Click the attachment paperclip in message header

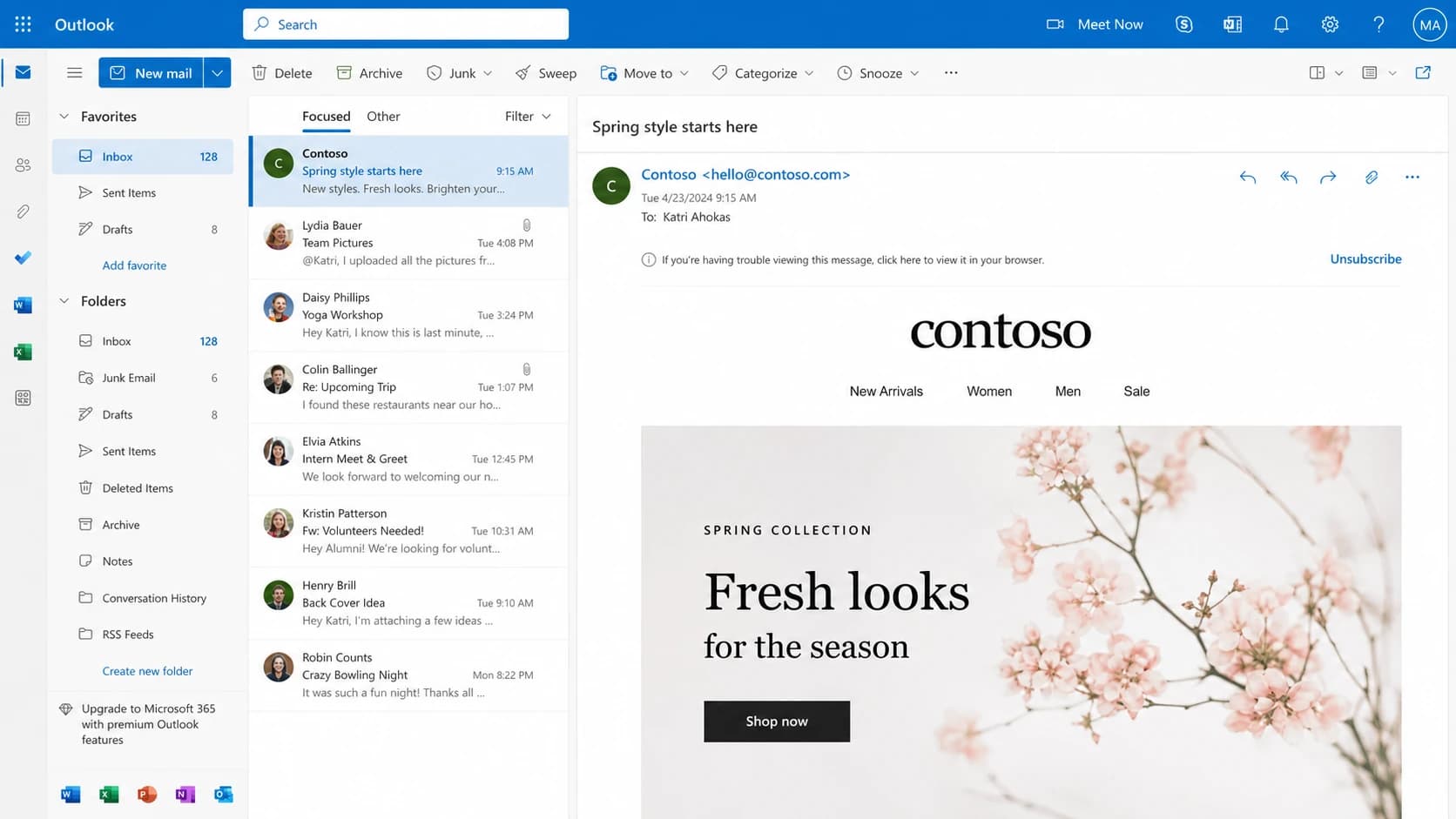(x=1372, y=178)
